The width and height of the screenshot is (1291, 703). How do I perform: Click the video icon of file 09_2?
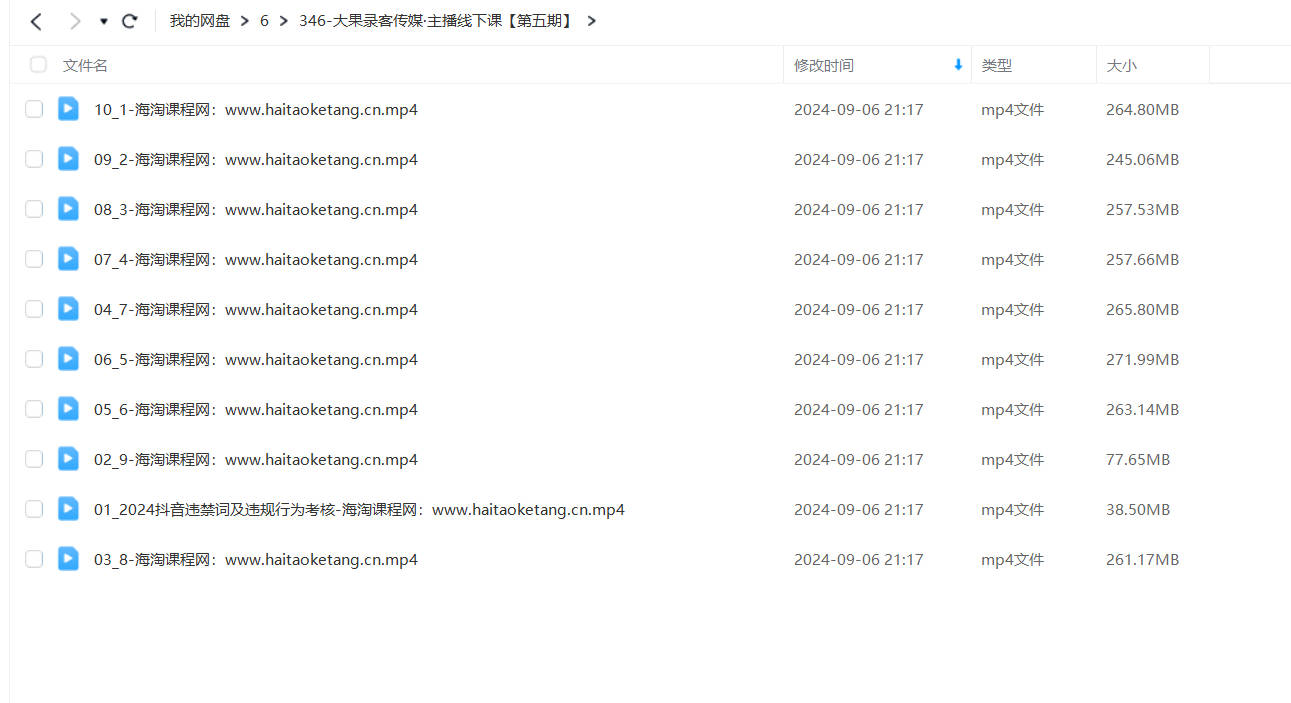[68, 159]
